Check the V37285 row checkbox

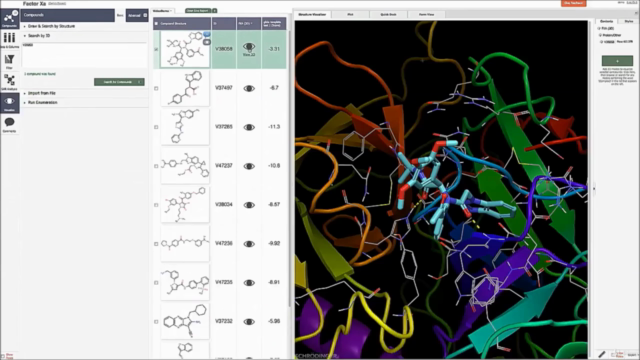point(156,127)
